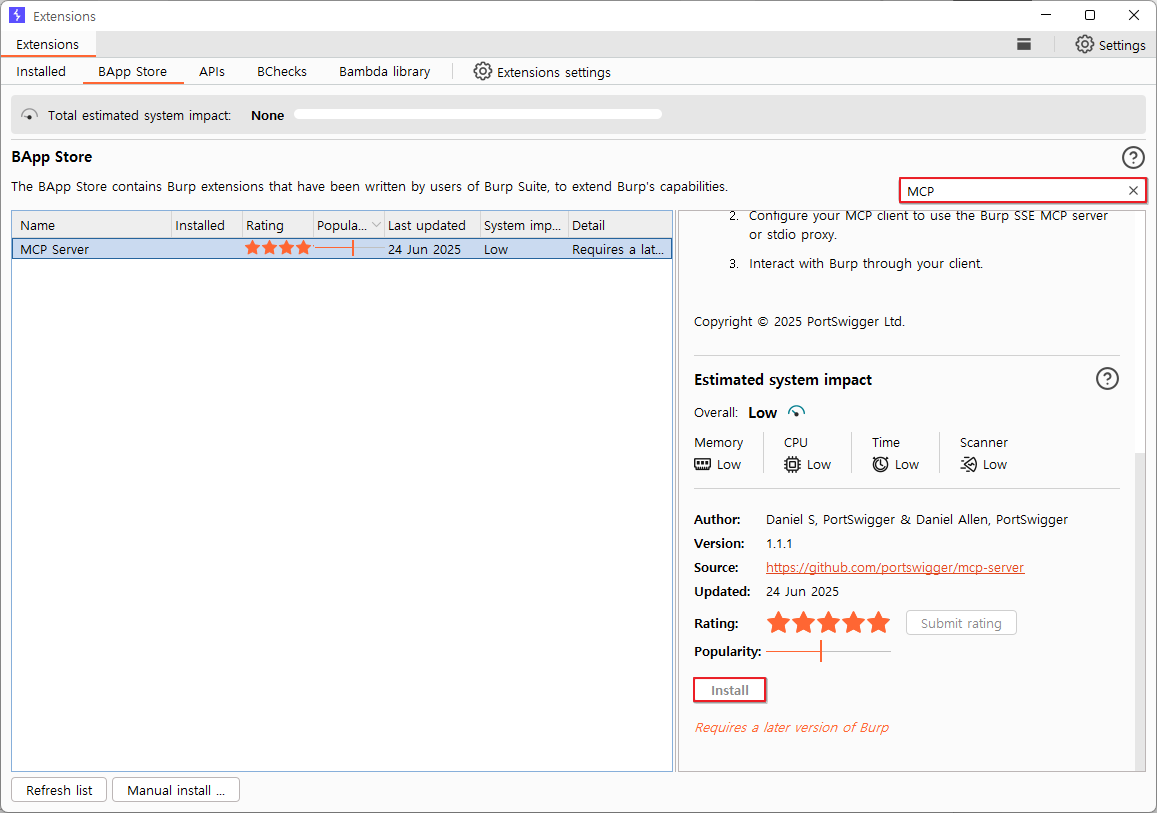
Task: Open BApp Store help question icon
Action: click(1133, 157)
